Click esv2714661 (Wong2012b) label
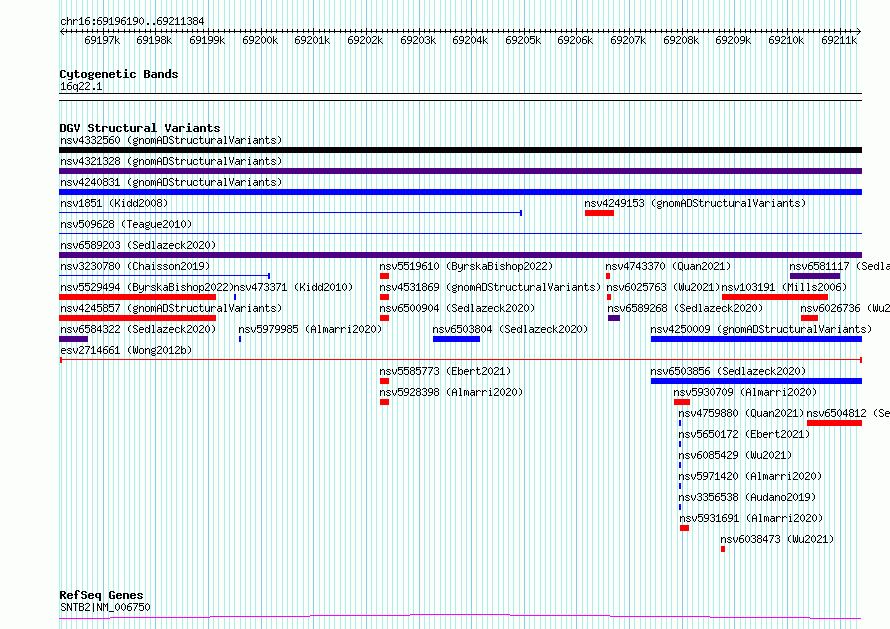890x629 pixels. point(126,350)
